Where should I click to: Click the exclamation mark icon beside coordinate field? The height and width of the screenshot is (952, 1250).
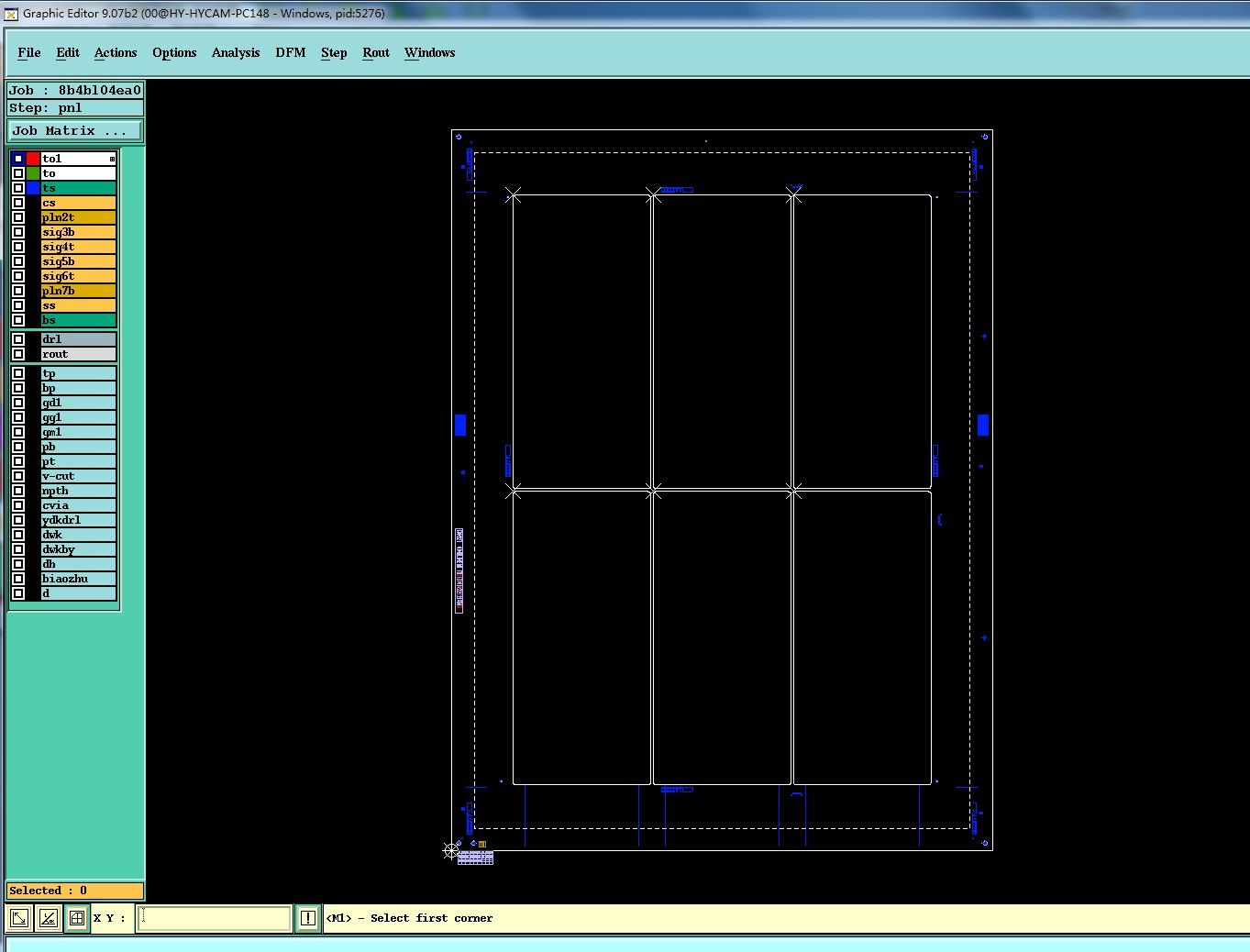(x=308, y=918)
